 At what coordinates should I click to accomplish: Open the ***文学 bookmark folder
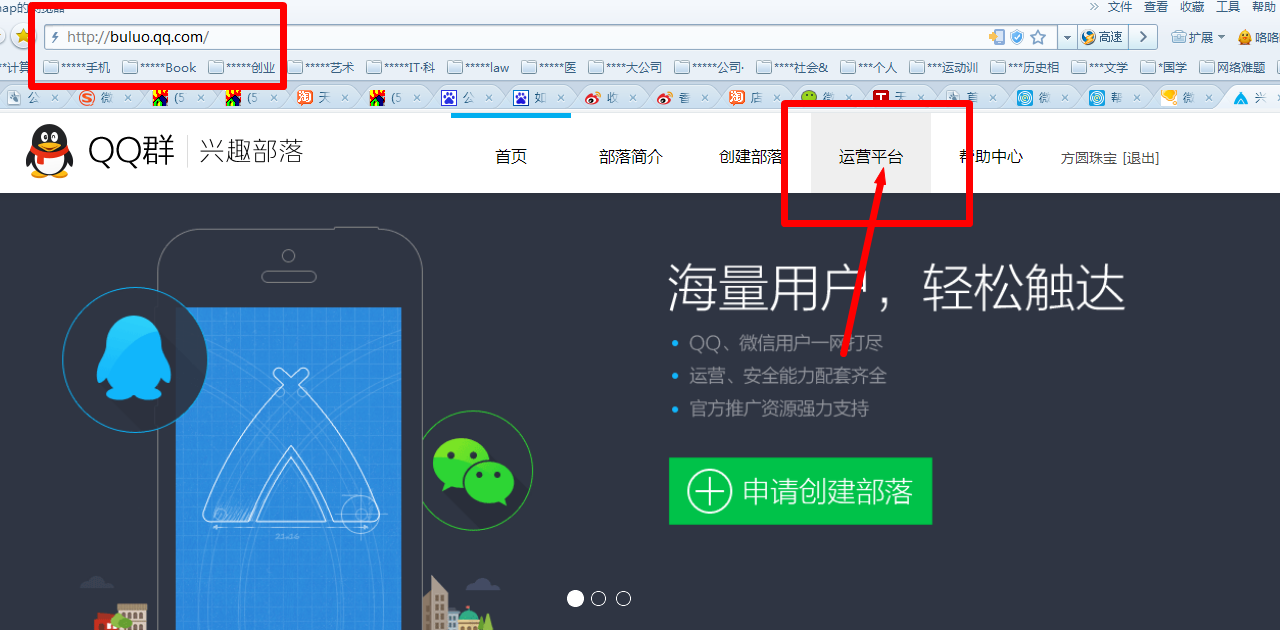1100,67
